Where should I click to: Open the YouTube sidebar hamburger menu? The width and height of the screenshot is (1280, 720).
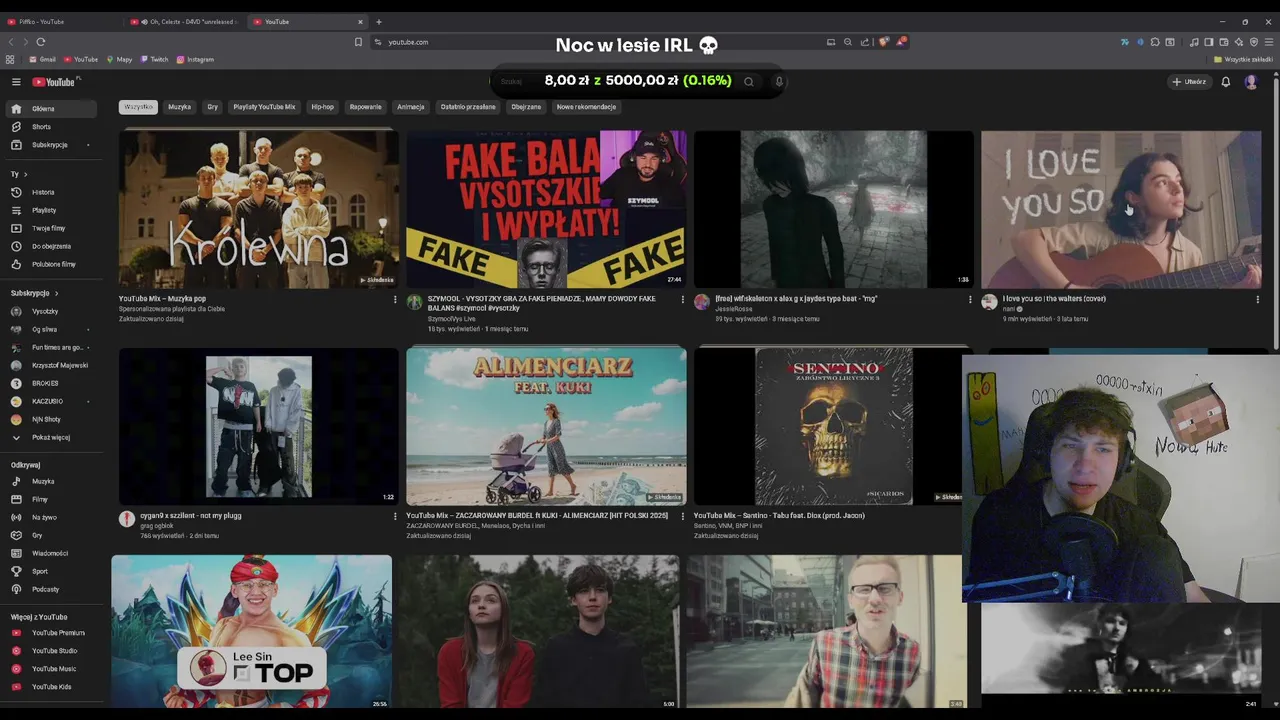click(16, 82)
